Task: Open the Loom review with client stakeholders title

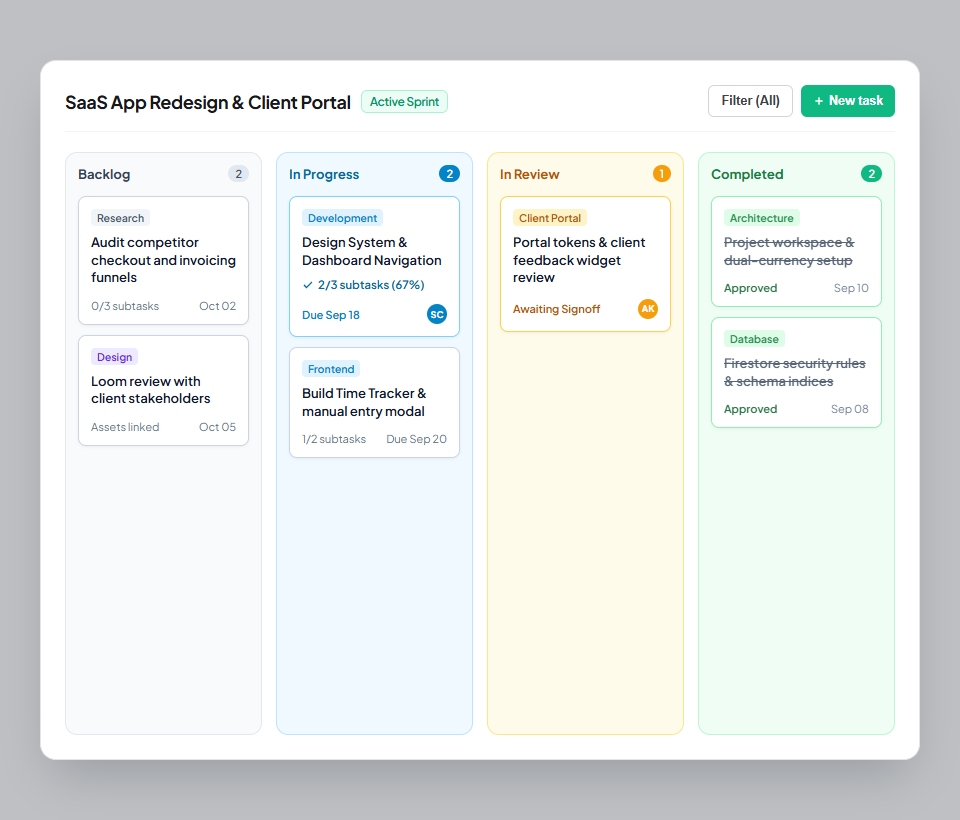Action: (x=151, y=389)
